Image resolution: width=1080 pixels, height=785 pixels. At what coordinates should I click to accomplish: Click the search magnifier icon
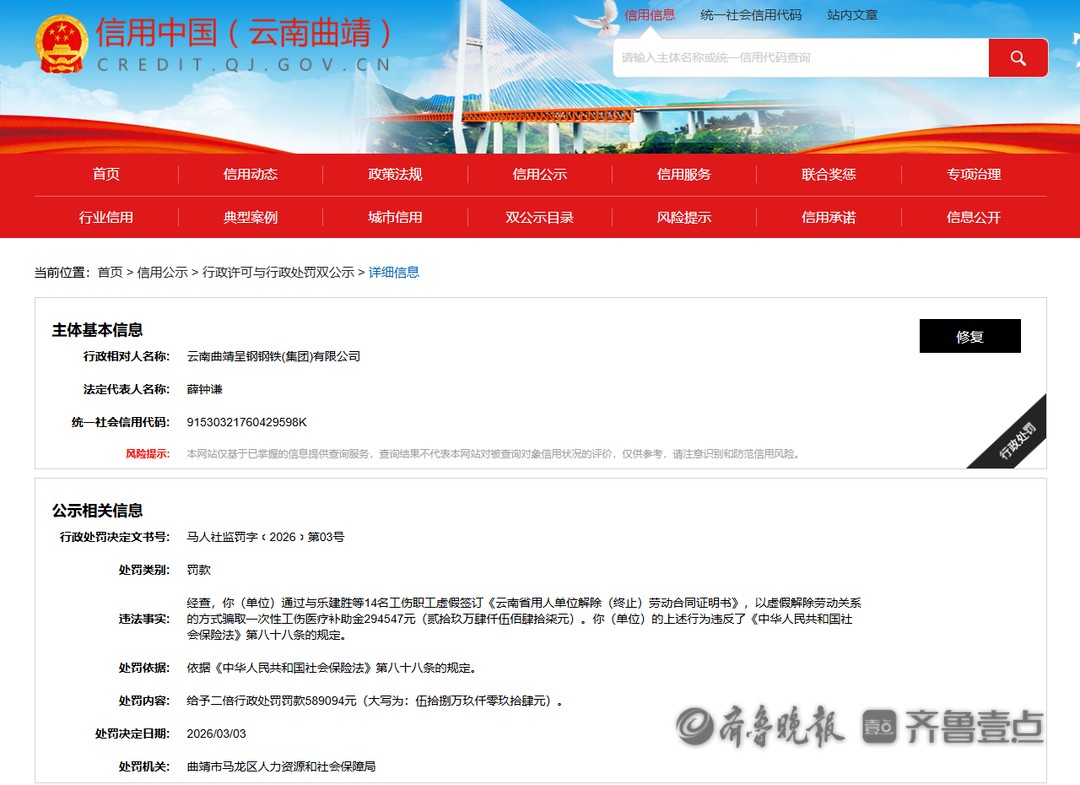[x=1017, y=58]
